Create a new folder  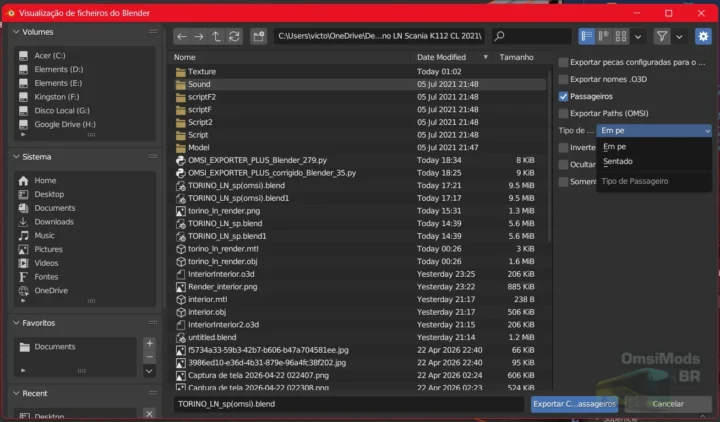click(258, 36)
